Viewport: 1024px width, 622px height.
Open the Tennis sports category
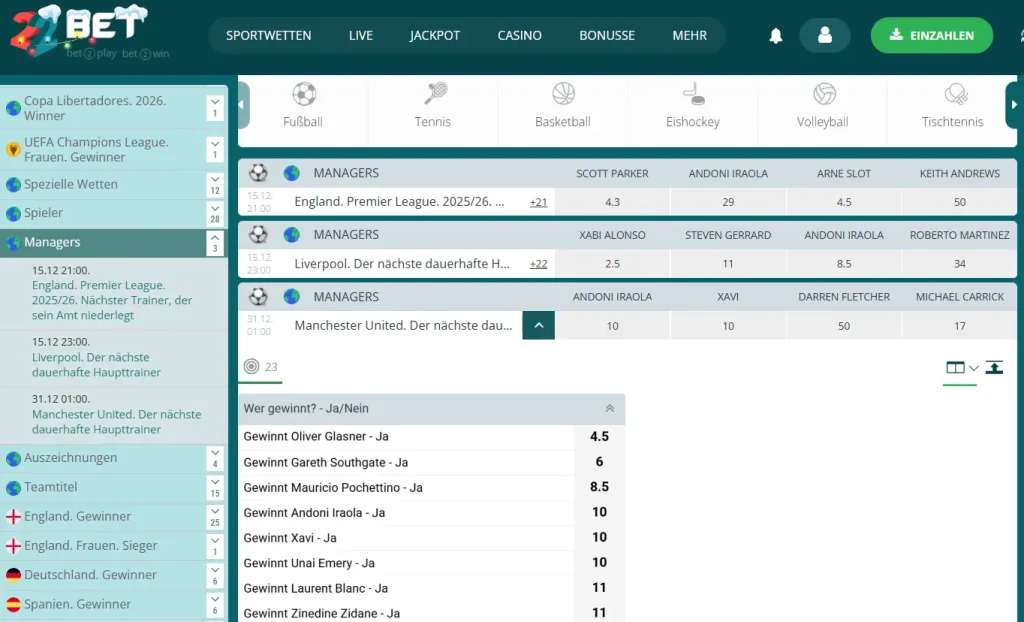pyautogui.click(x=432, y=103)
